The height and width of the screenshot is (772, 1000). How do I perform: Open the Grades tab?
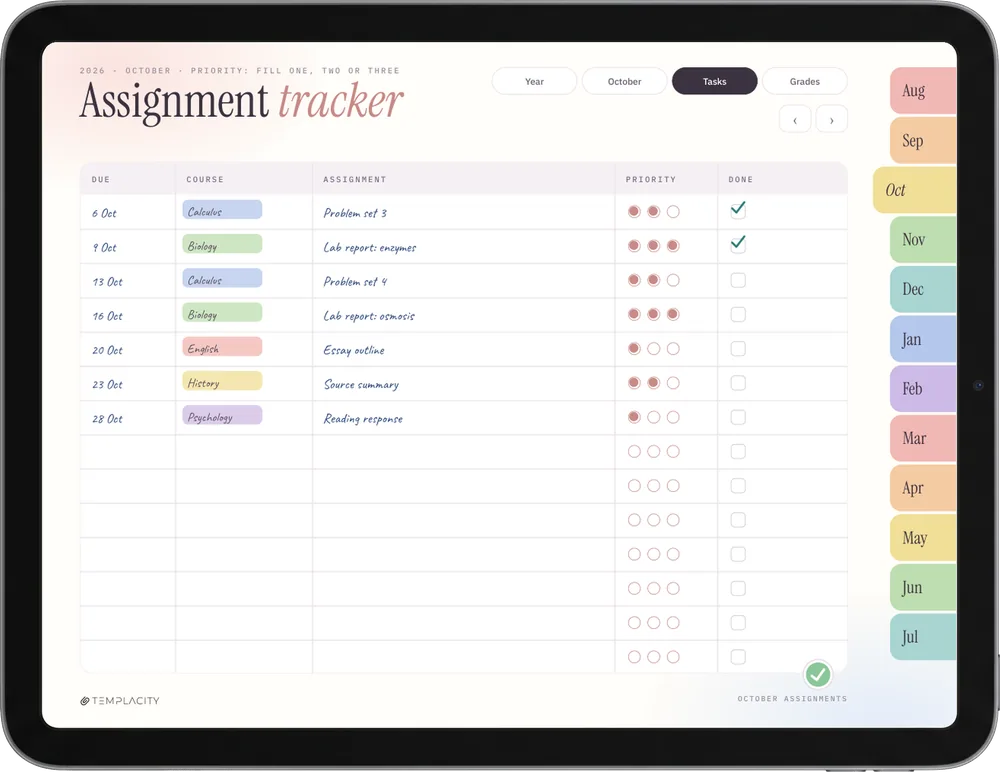804,81
